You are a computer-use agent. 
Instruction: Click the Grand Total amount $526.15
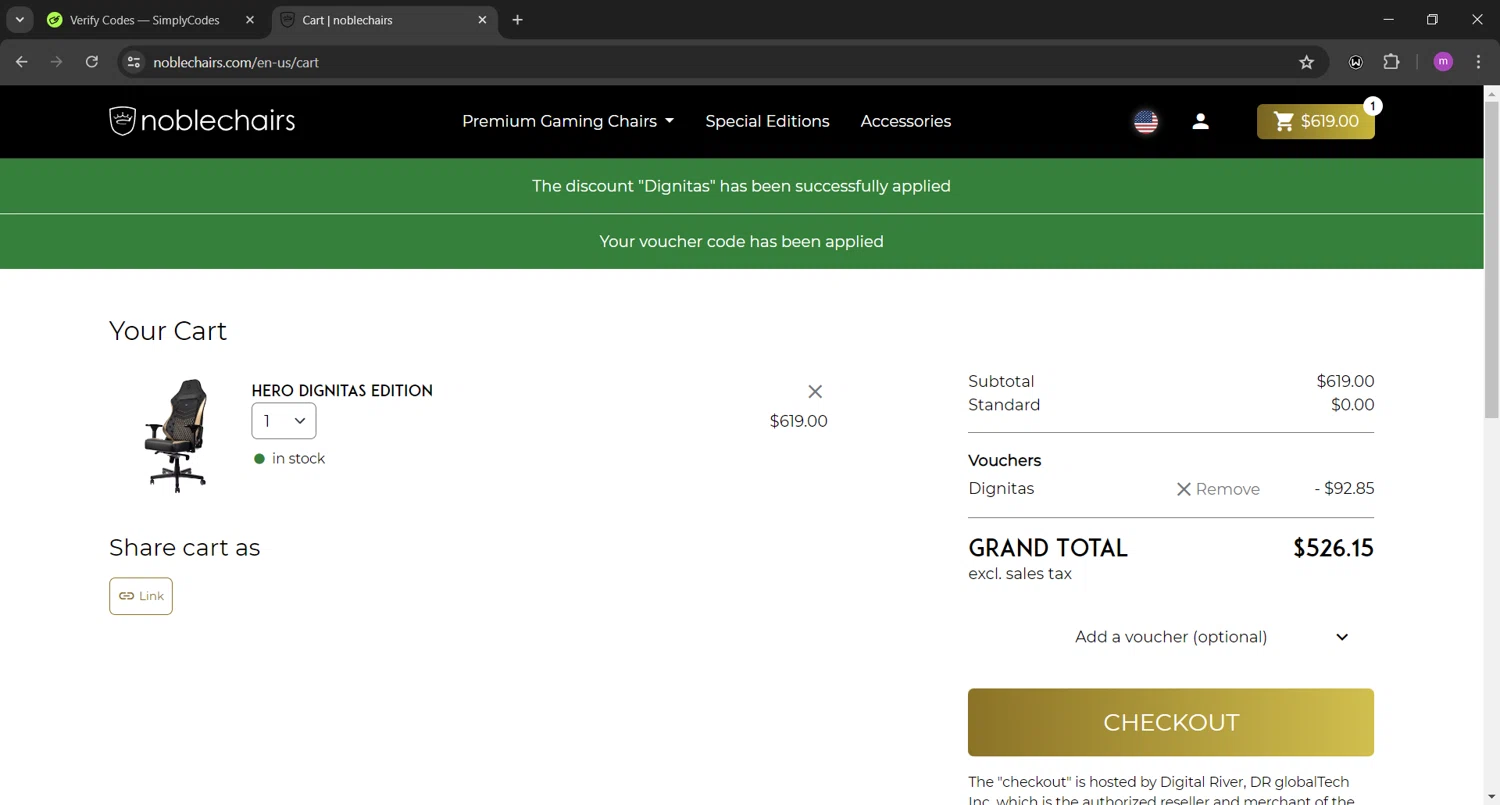pos(1333,548)
